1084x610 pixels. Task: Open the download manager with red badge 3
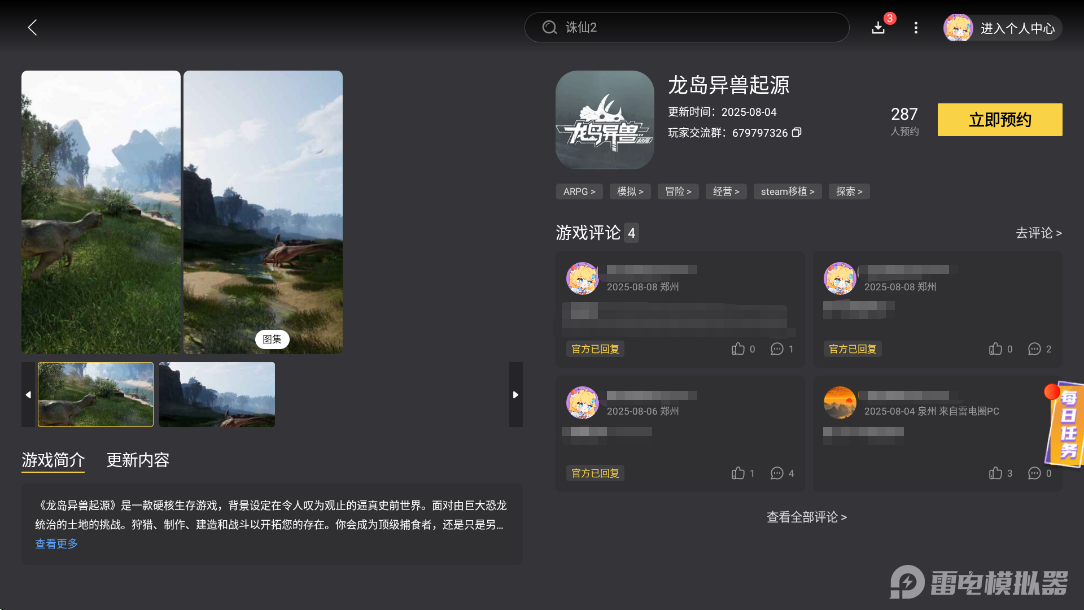(878, 28)
